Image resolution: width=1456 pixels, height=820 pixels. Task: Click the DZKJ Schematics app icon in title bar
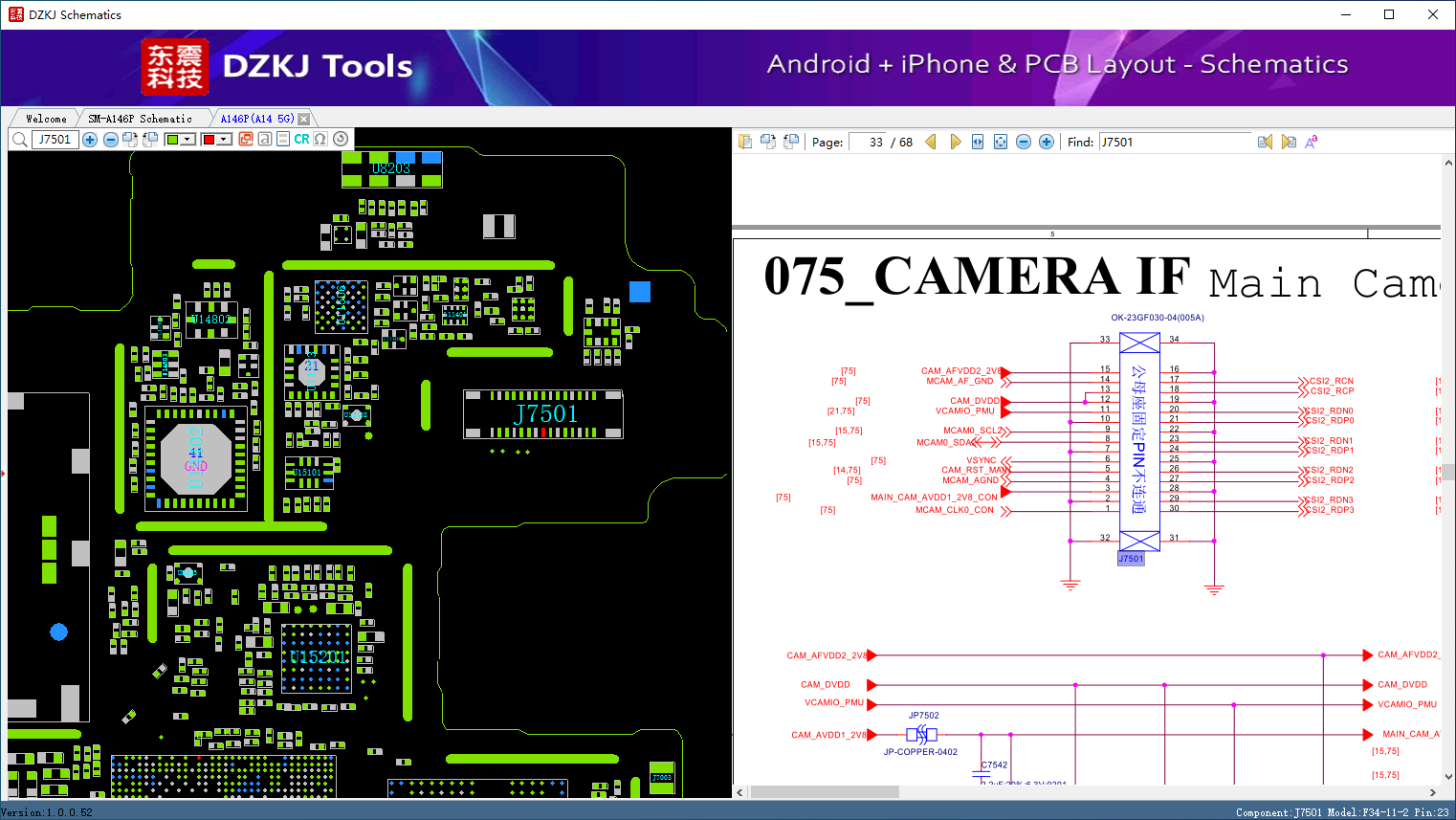tap(15, 14)
